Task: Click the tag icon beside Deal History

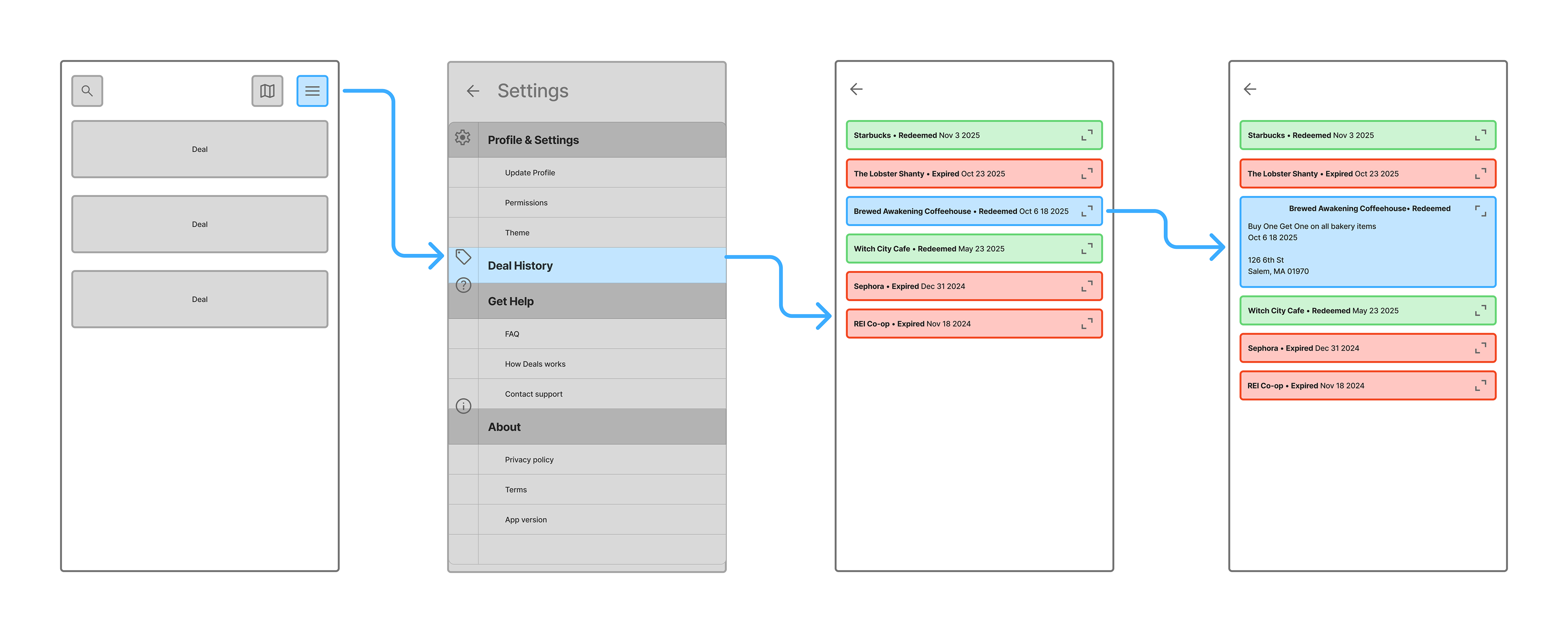Action: (x=463, y=257)
